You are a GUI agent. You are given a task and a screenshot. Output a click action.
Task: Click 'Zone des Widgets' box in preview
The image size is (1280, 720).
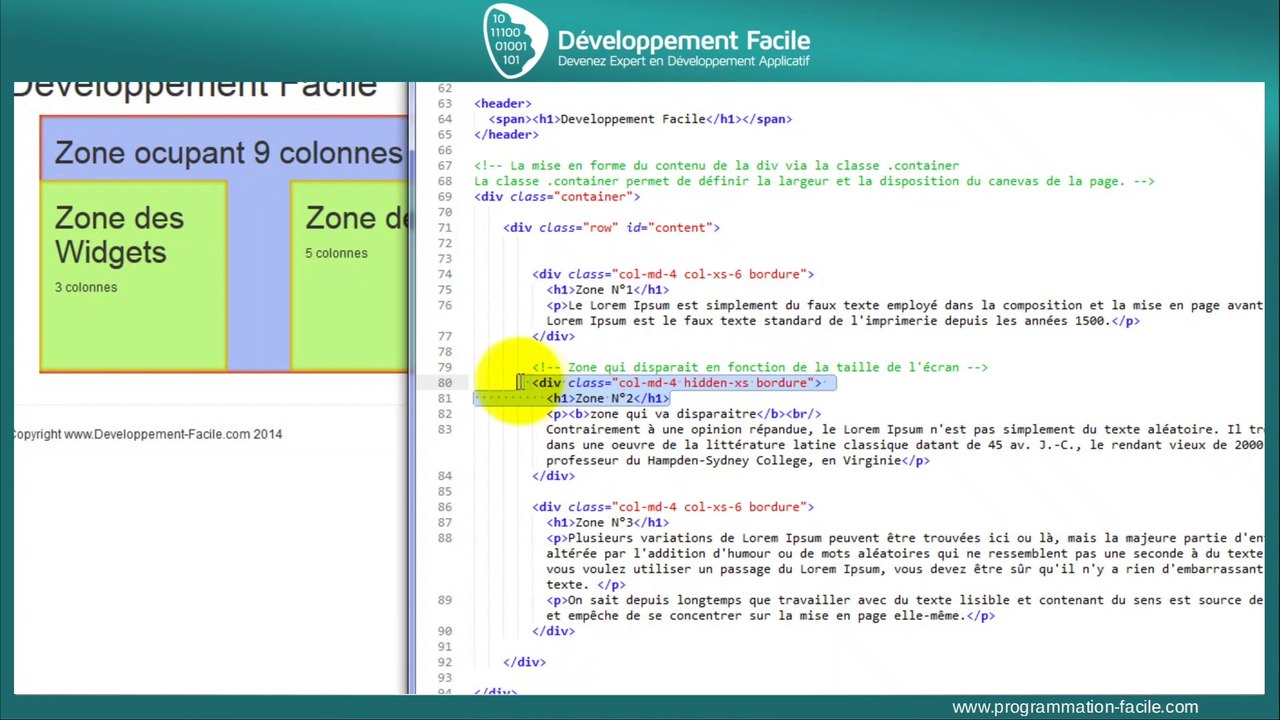pyautogui.click(x=134, y=276)
